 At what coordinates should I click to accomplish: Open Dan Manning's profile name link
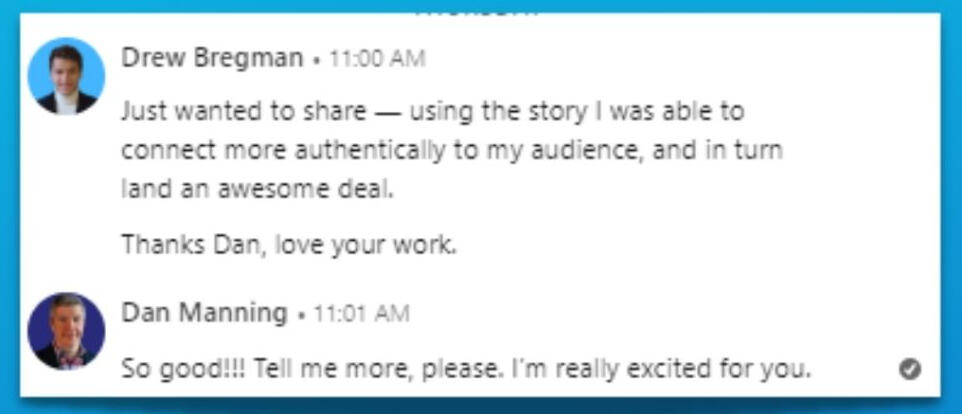pos(204,313)
